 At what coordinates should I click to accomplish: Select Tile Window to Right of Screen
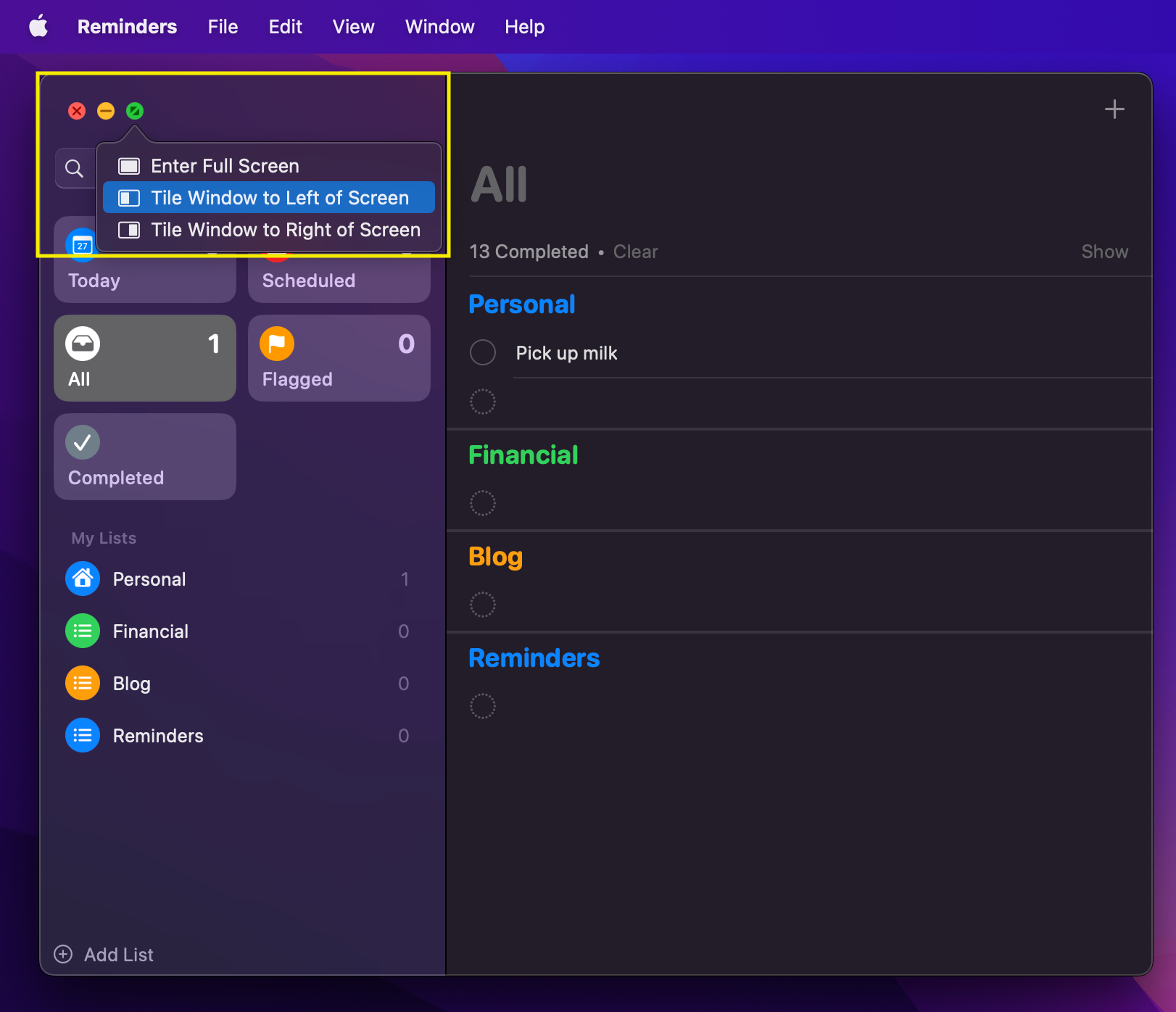tap(269, 230)
